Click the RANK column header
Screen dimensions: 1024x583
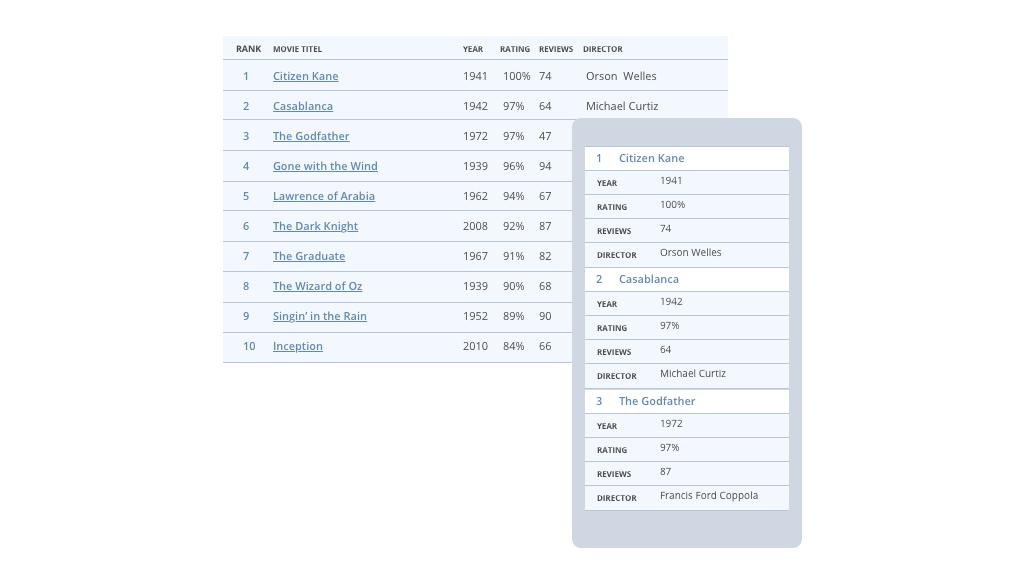tap(248, 49)
